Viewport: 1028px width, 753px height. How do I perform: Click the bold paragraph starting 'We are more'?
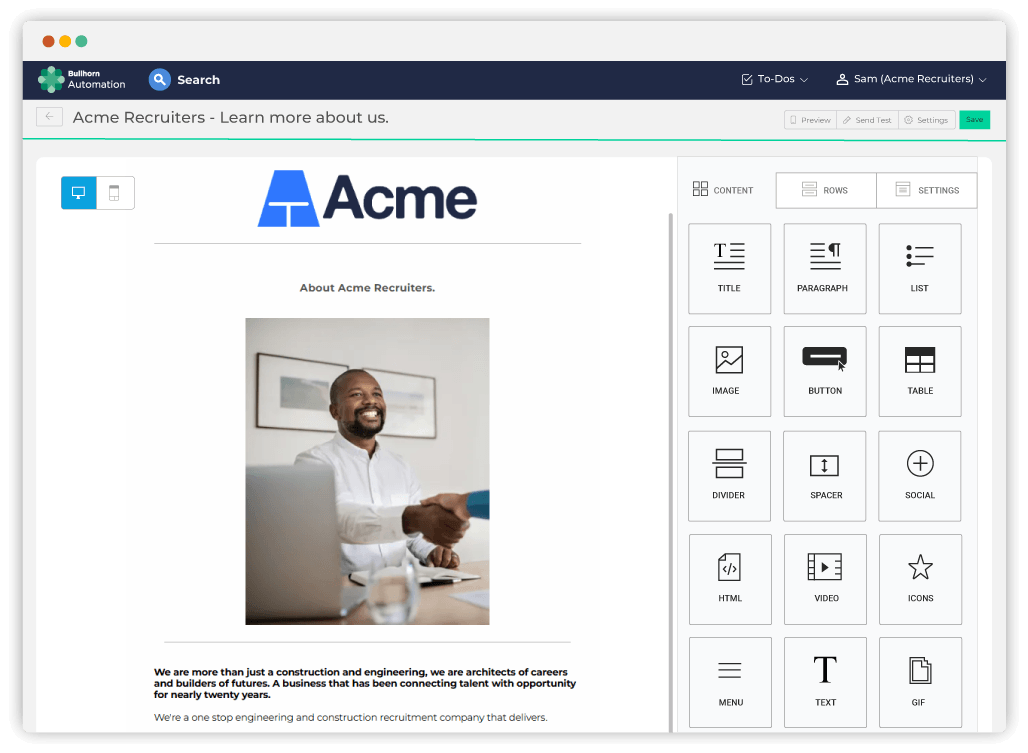[x=365, y=684]
